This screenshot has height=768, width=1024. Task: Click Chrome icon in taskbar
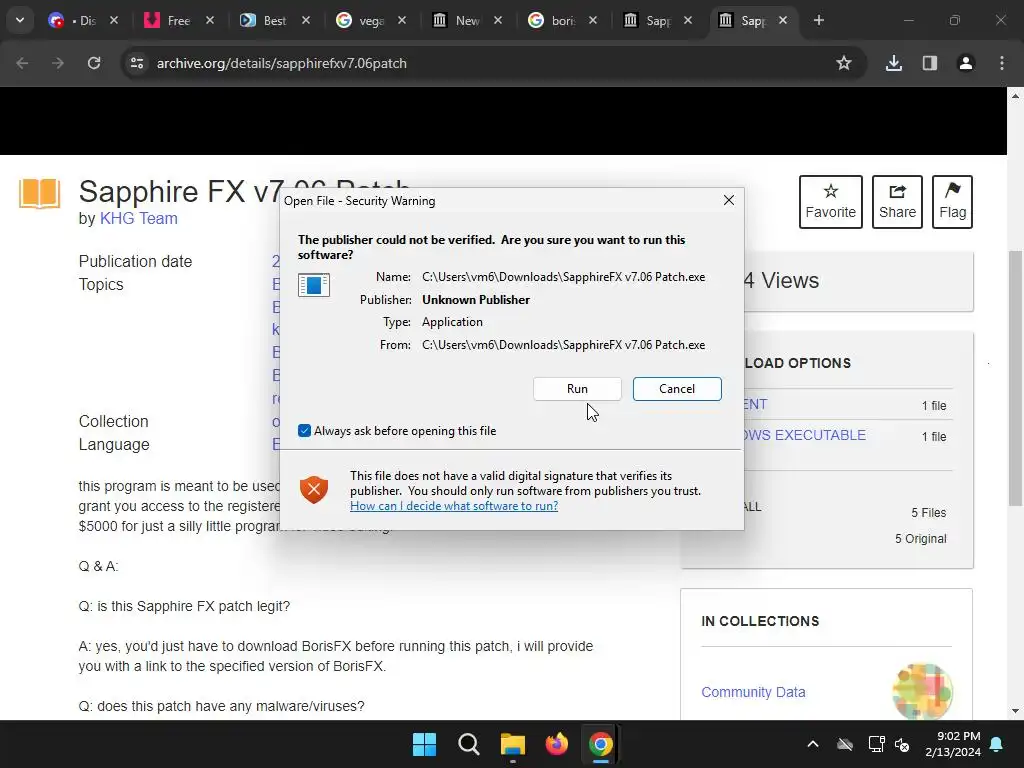[x=601, y=744]
